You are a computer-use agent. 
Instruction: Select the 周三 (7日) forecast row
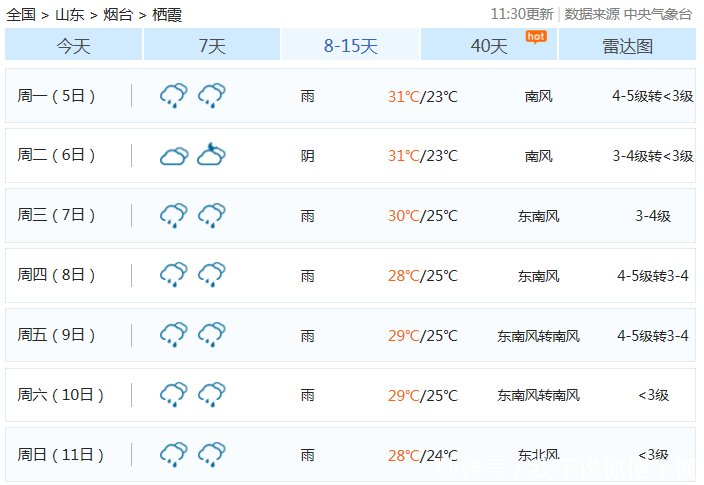click(350, 216)
